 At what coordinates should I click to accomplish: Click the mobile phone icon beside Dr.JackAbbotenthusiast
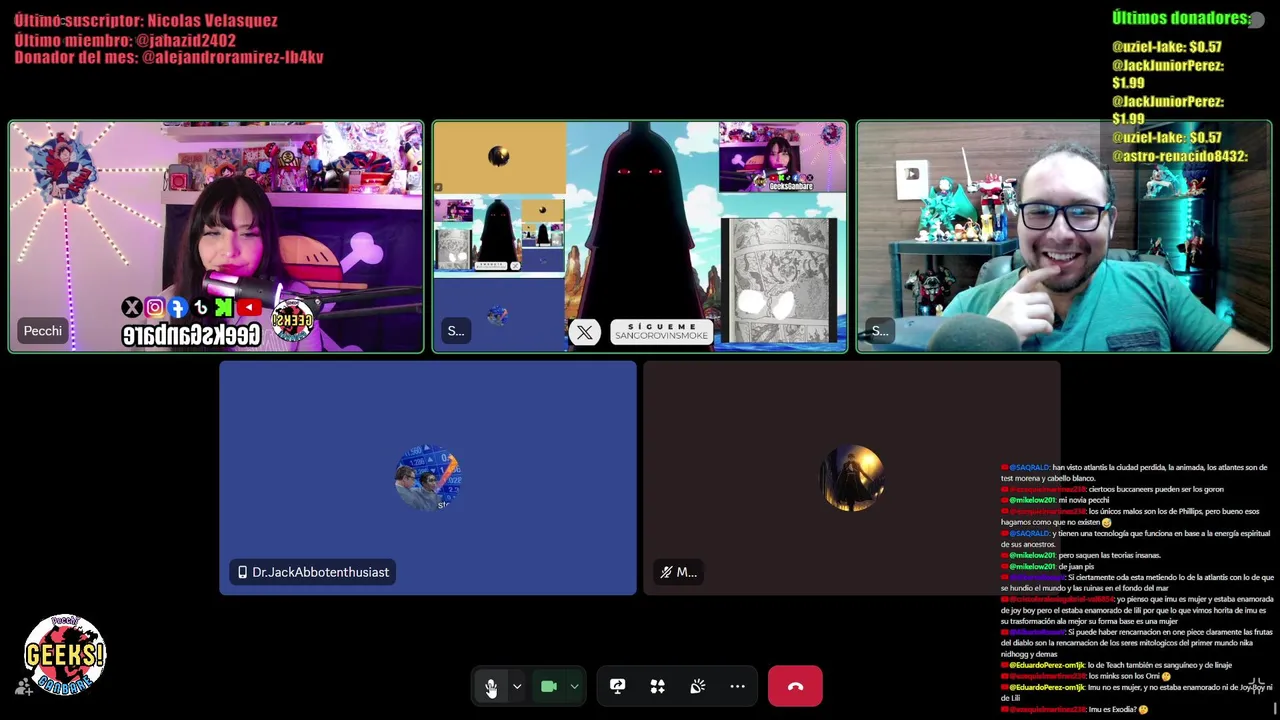coord(242,572)
